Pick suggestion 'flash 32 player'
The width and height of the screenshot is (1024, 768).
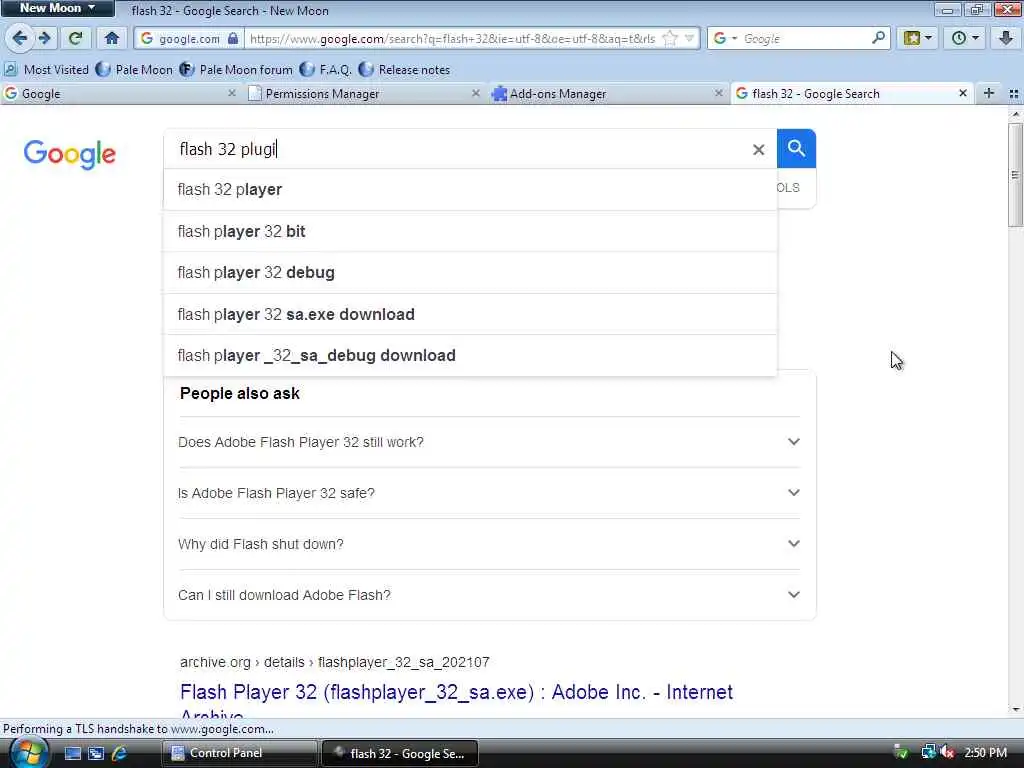(470, 189)
